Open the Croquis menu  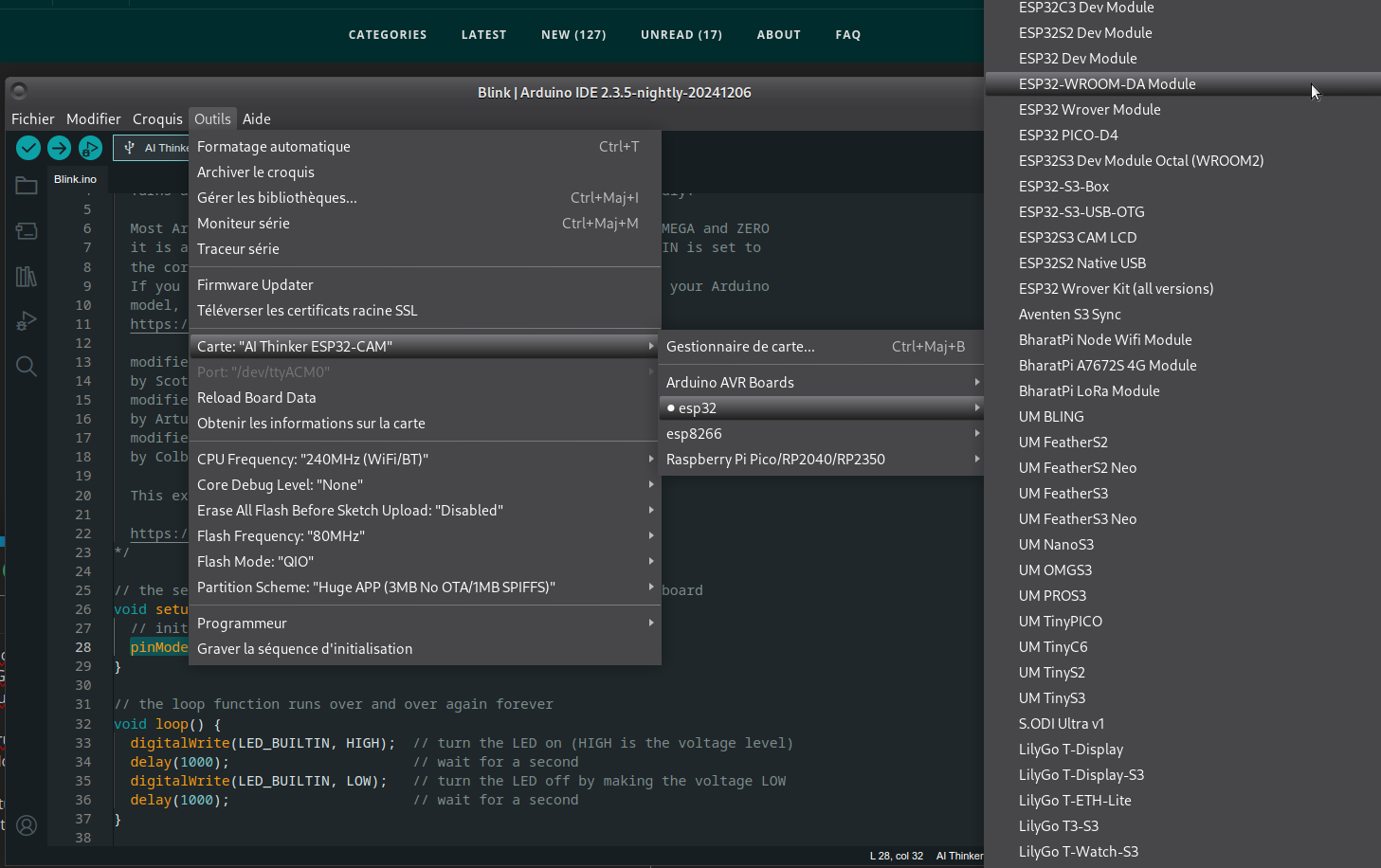pos(157,119)
